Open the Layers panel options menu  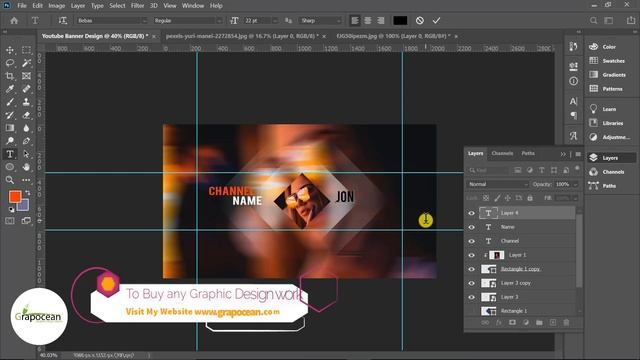pyautogui.click(x=578, y=154)
